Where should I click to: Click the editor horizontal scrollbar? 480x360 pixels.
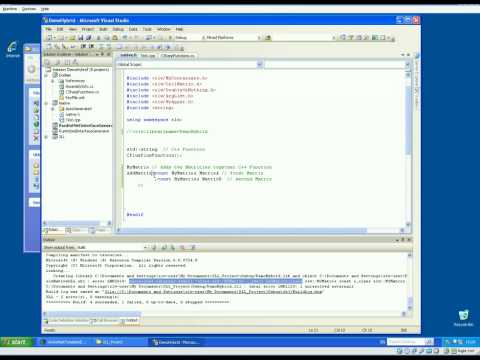tap(260, 230)
